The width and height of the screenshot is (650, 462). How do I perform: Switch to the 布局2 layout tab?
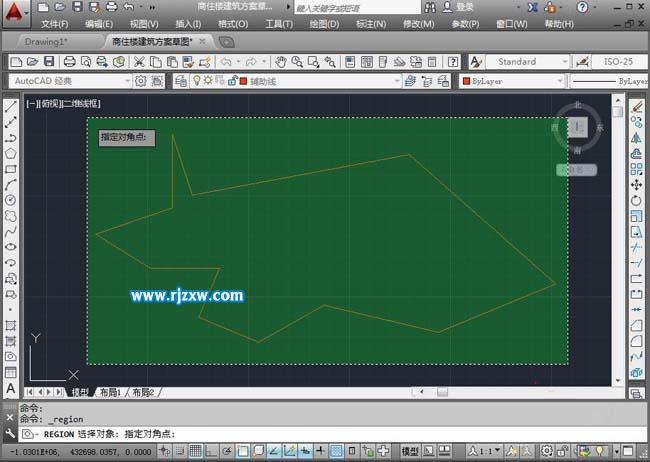[x=143, y=392]
